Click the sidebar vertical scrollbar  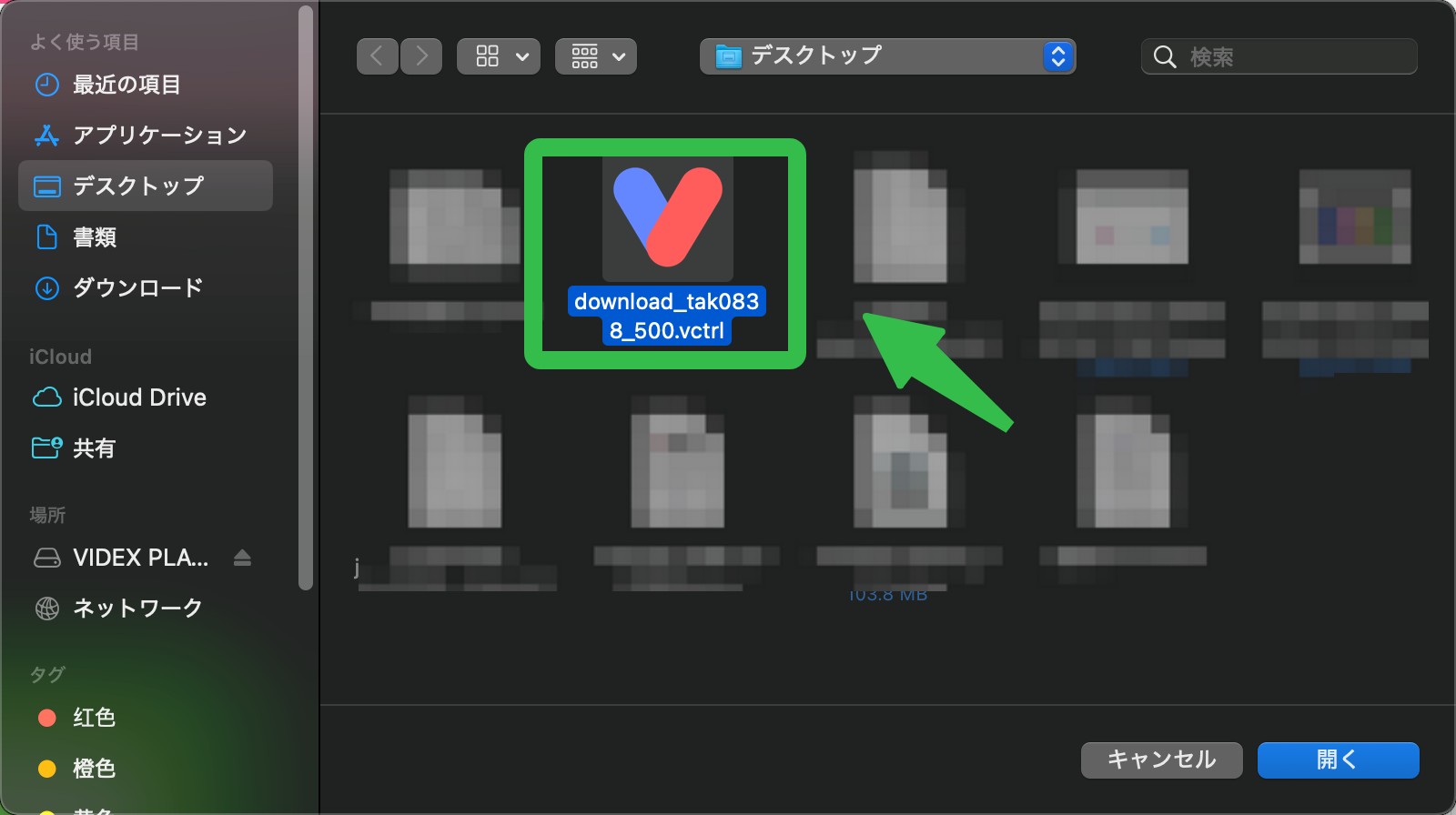click(306, 298)
